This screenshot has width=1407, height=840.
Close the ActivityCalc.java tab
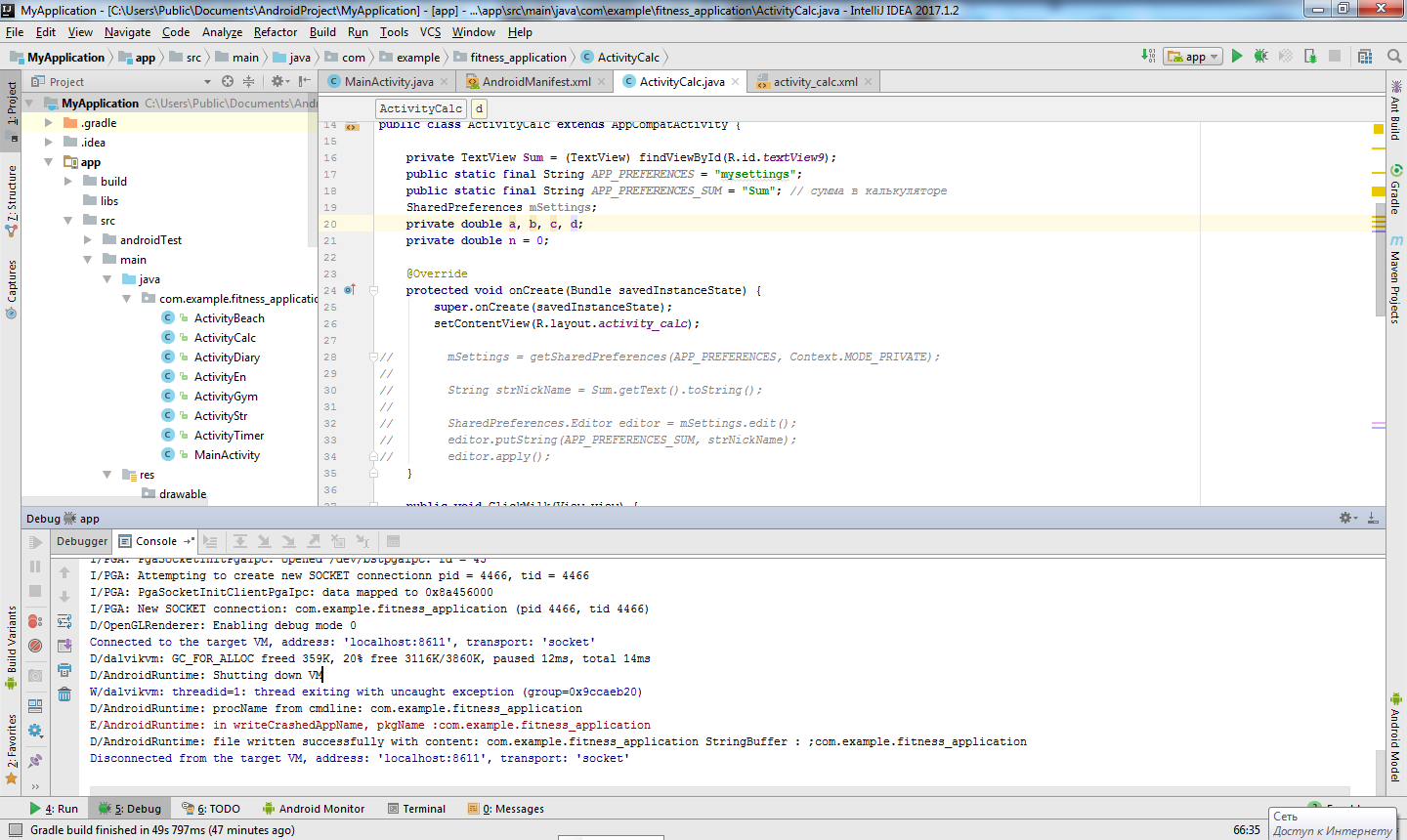[736, 82]
